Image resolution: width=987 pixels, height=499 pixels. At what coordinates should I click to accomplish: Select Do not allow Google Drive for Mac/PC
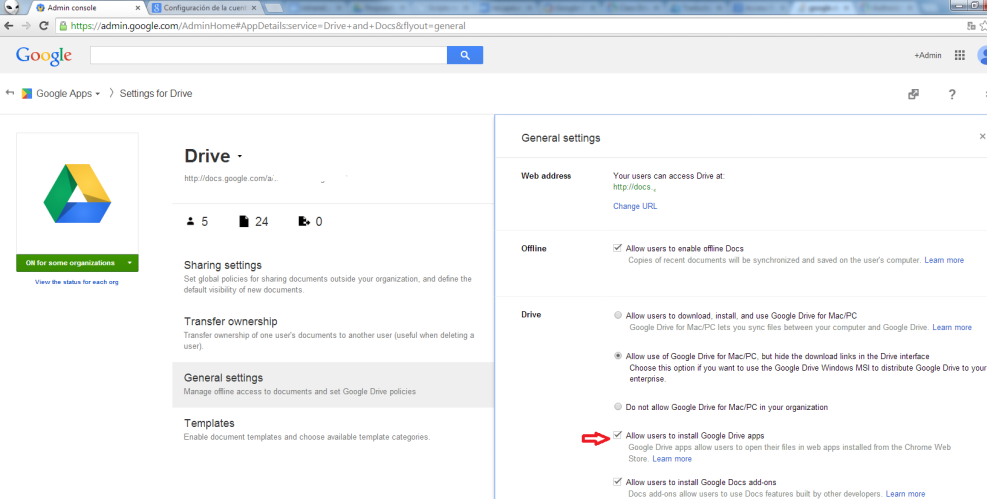618,406
